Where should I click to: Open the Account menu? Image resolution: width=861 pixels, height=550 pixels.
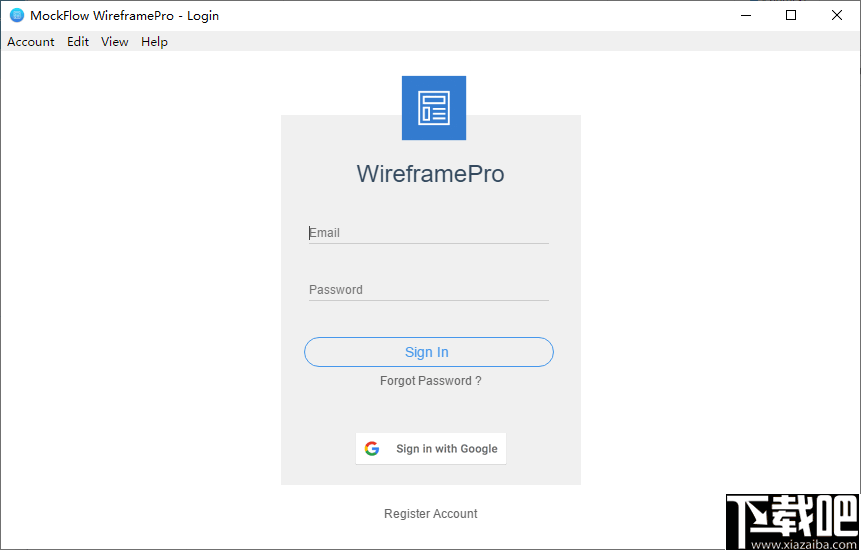coord(31,42)
